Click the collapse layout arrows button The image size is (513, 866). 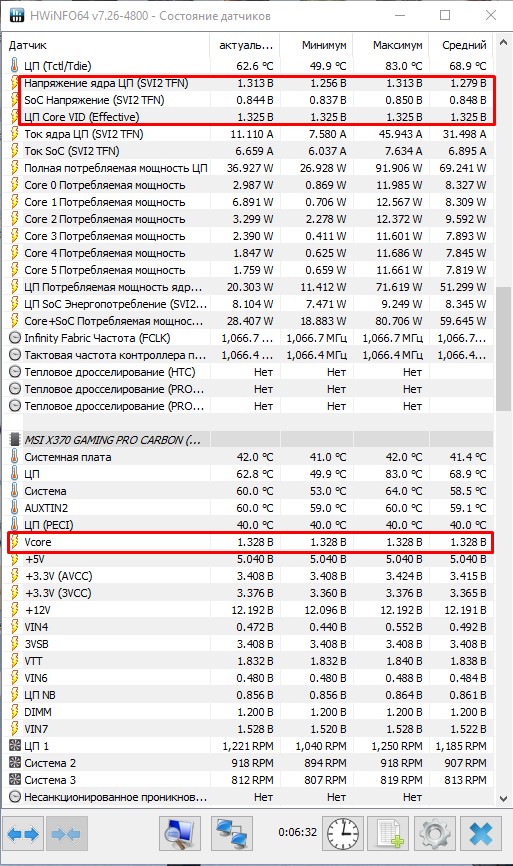coord(66,833)
